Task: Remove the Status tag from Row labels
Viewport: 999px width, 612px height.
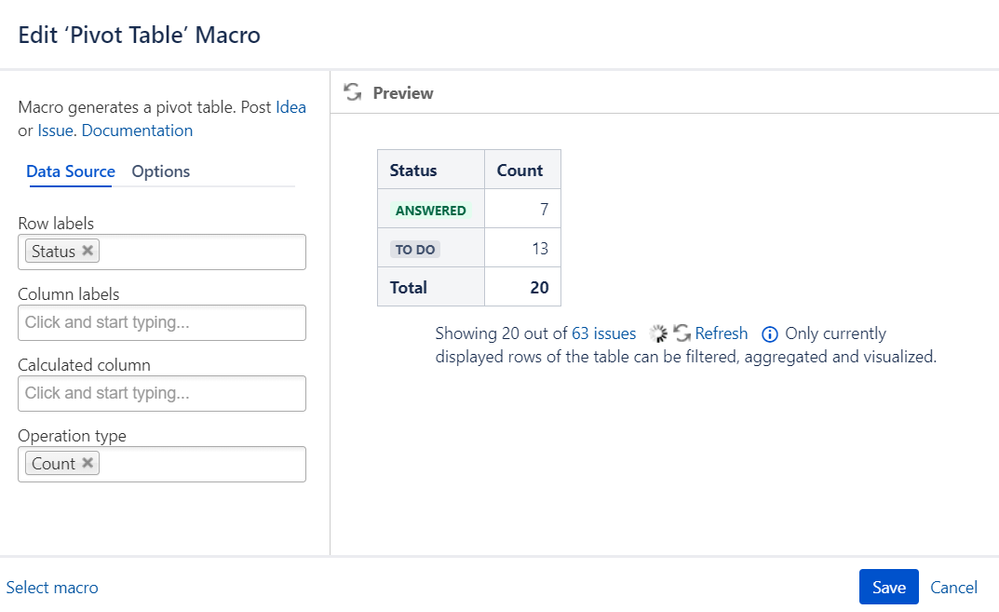Action: pyautogui.click(x=88, y=251)
